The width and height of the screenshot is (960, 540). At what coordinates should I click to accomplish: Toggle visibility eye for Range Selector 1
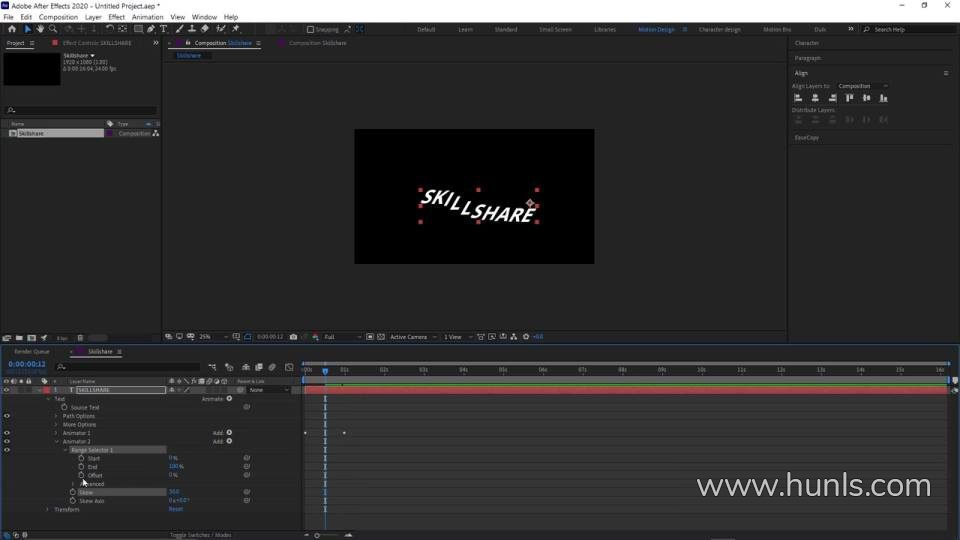[x=7, y=450]
